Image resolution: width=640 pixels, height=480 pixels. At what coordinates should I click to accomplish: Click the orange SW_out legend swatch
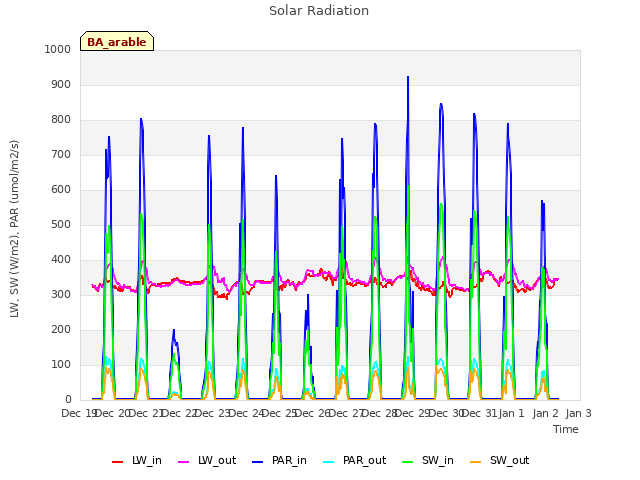click(x=476, y=462)
